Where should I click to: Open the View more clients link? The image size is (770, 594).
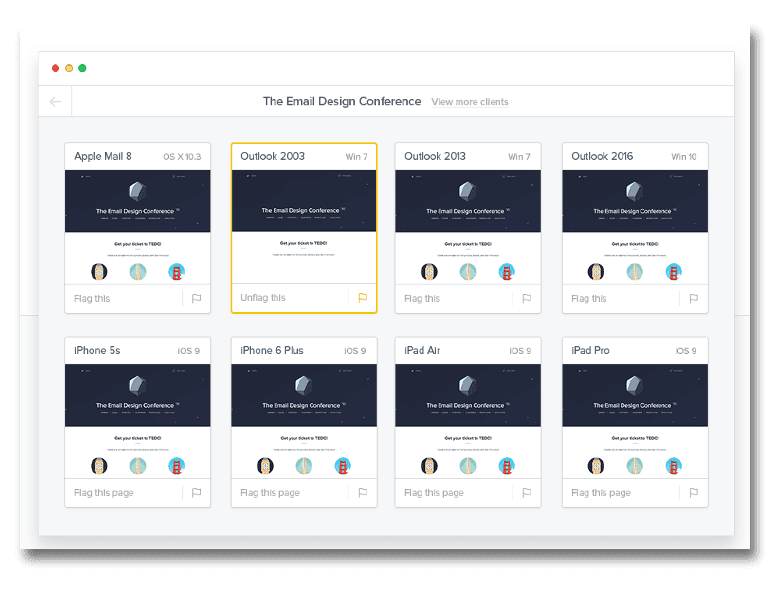[469, 102]
